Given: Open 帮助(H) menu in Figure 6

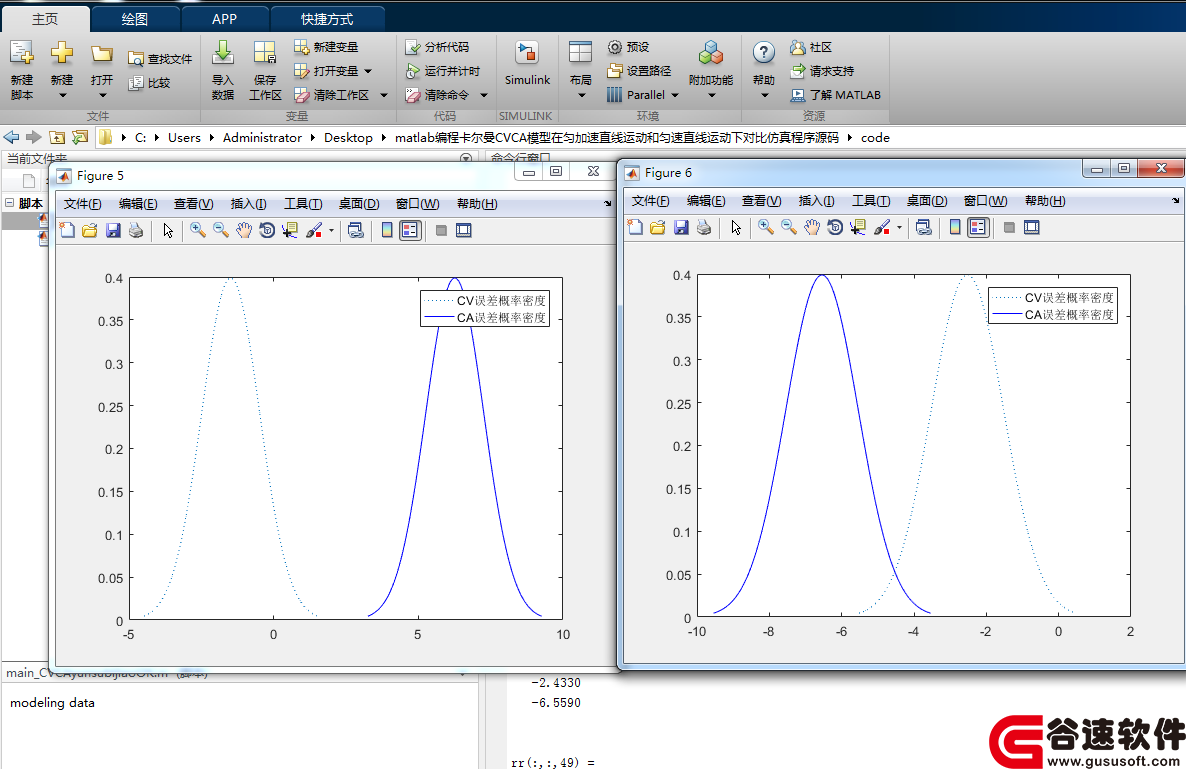Looking at the screenshot, I should click(1045, 201).
